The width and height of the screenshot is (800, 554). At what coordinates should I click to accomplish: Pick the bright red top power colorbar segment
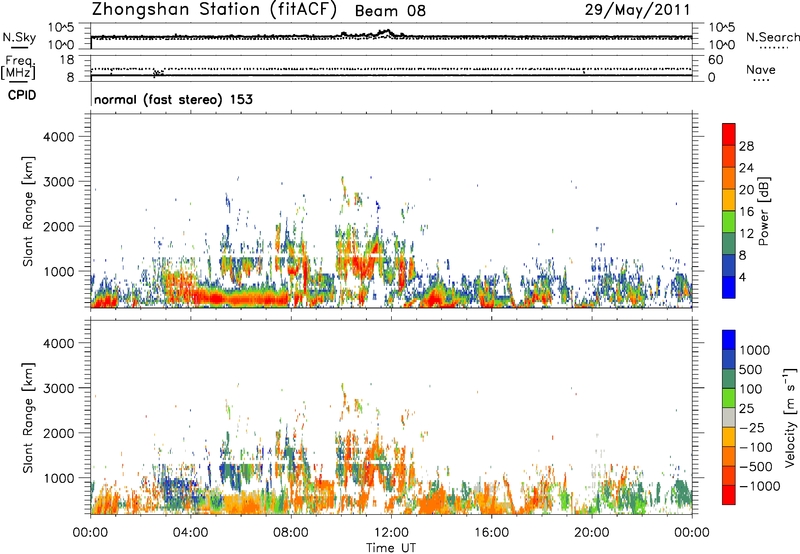click(x=729, y=135)
